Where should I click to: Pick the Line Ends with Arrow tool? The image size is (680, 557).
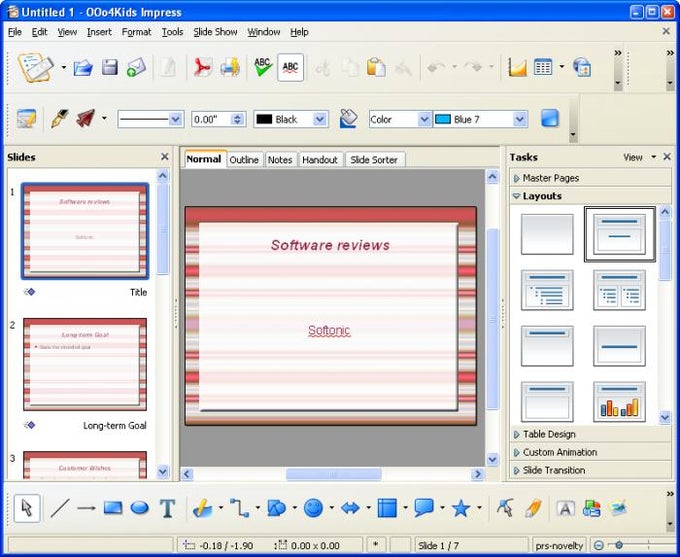(x=86, y=508)
